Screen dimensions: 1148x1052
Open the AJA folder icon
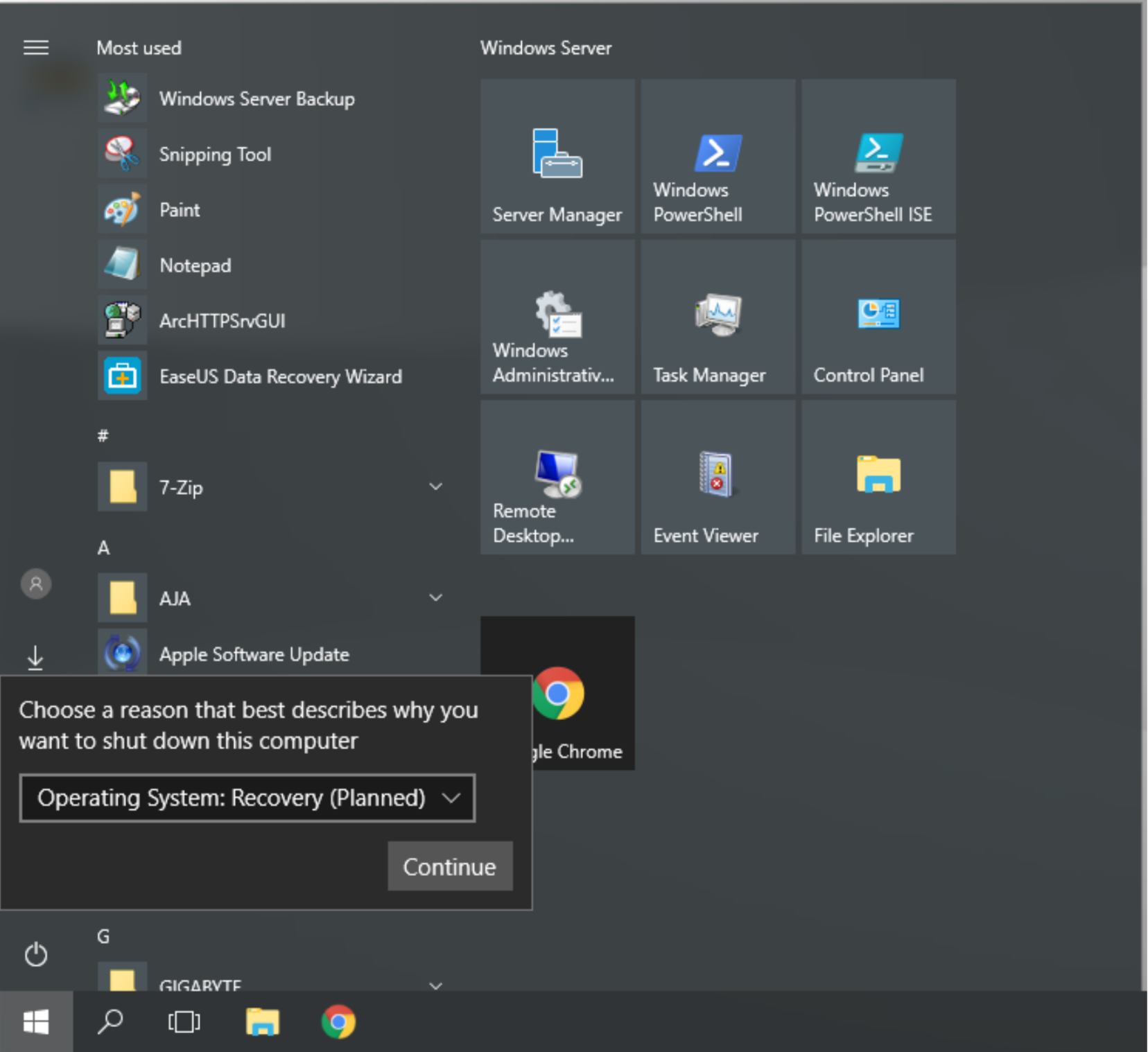pyautogui.click(x=122, y=597)
